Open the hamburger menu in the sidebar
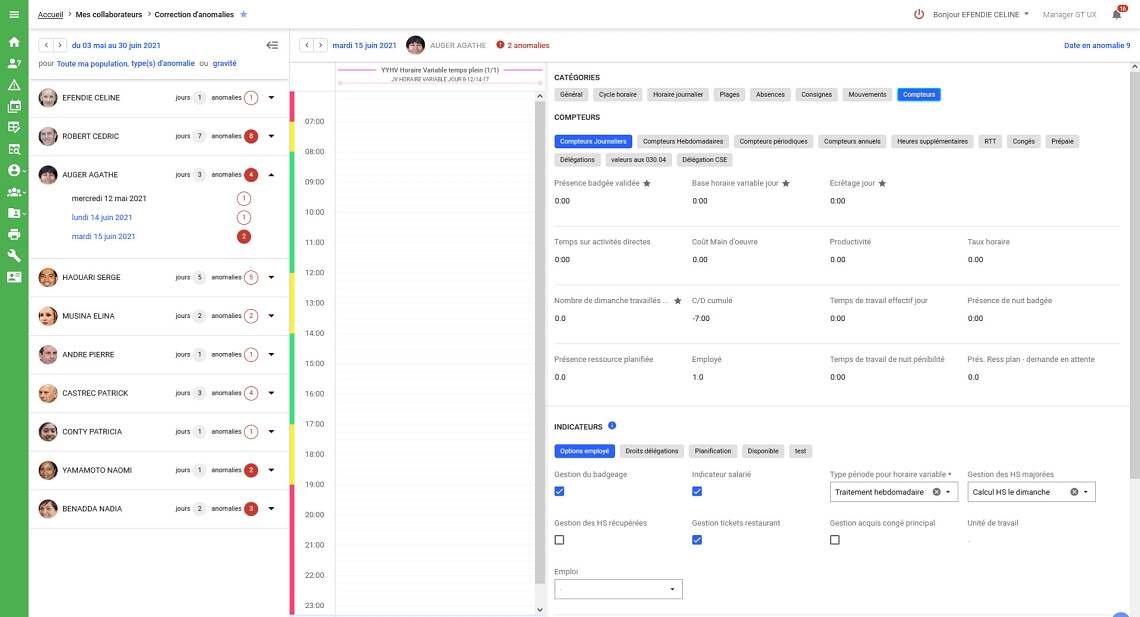Viewport: 1140px width, 617px height. pyautogui.click(x=14, y=15)
